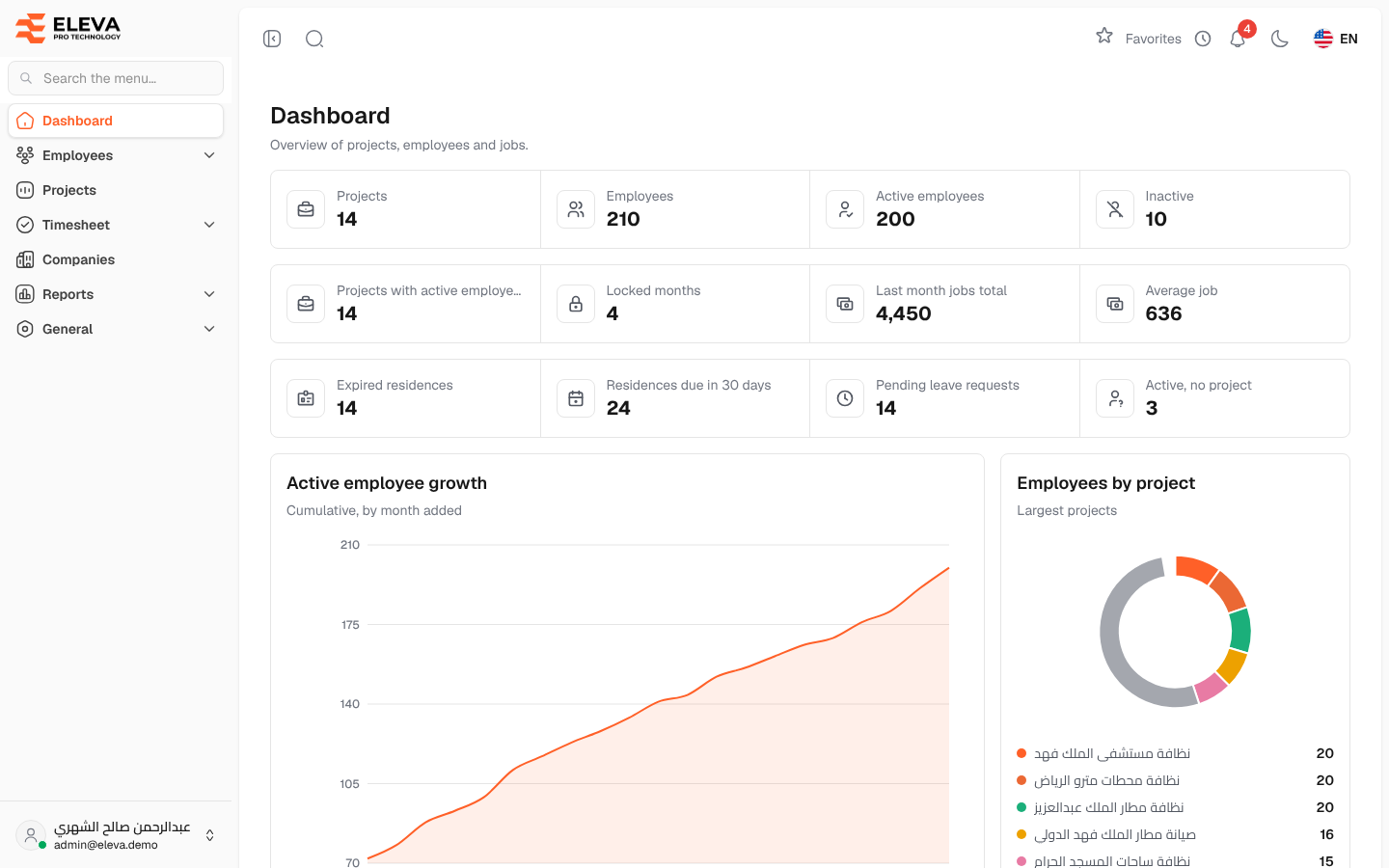Click the Active employees card icon
1389x868 pixels.
pyautogui.click(x=845, y=209)
